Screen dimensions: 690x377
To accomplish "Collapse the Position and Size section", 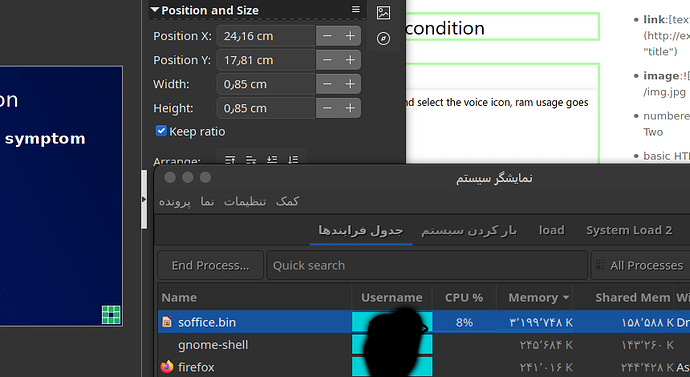I will coord(154,10).
